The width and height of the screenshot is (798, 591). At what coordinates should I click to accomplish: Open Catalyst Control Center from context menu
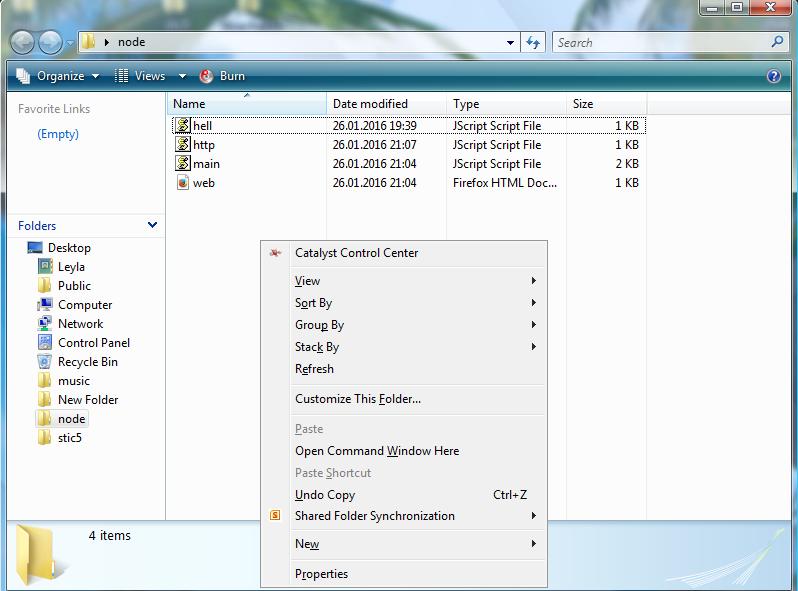coord(404,253)
